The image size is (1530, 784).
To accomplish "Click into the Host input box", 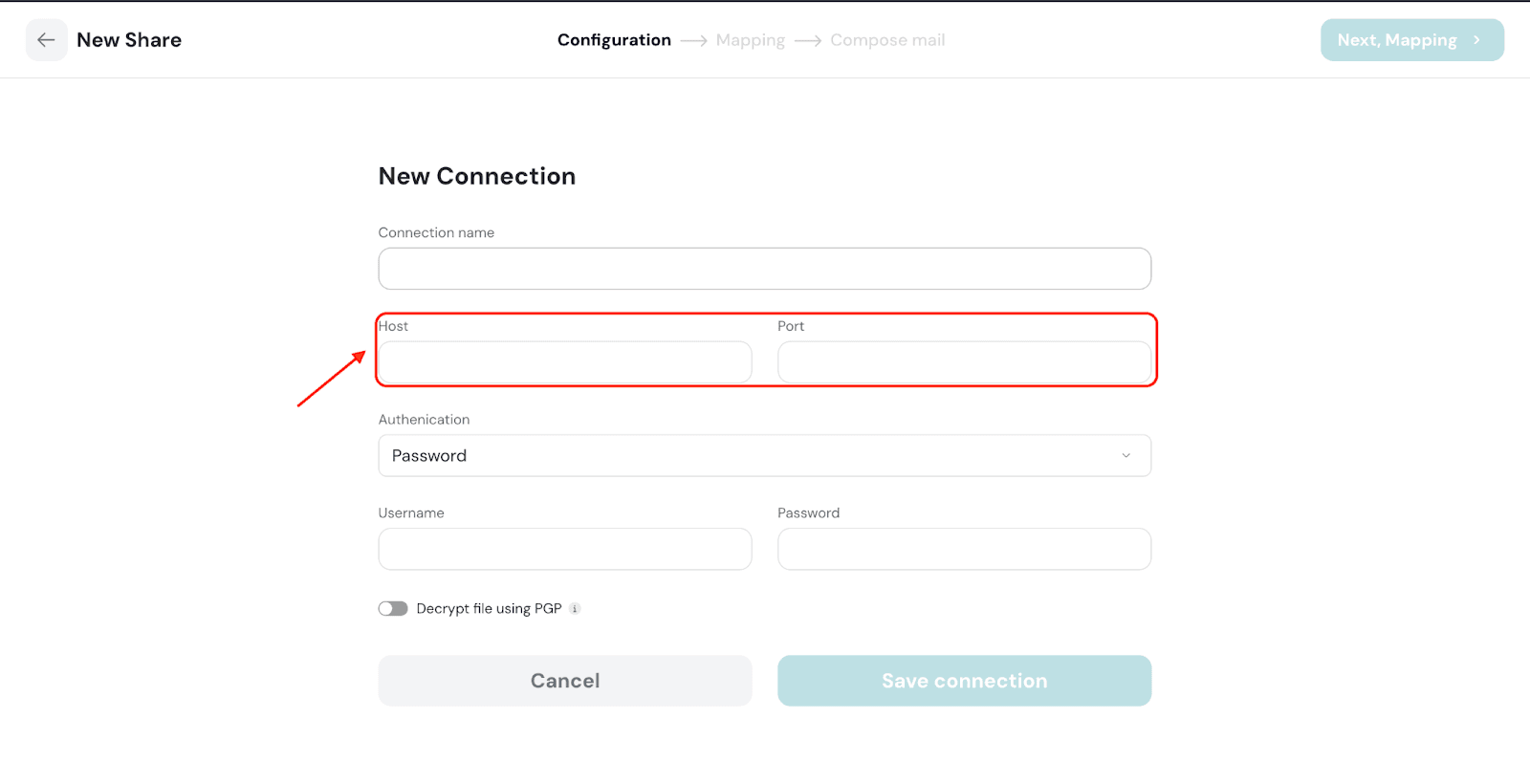I will coord(564,362).
